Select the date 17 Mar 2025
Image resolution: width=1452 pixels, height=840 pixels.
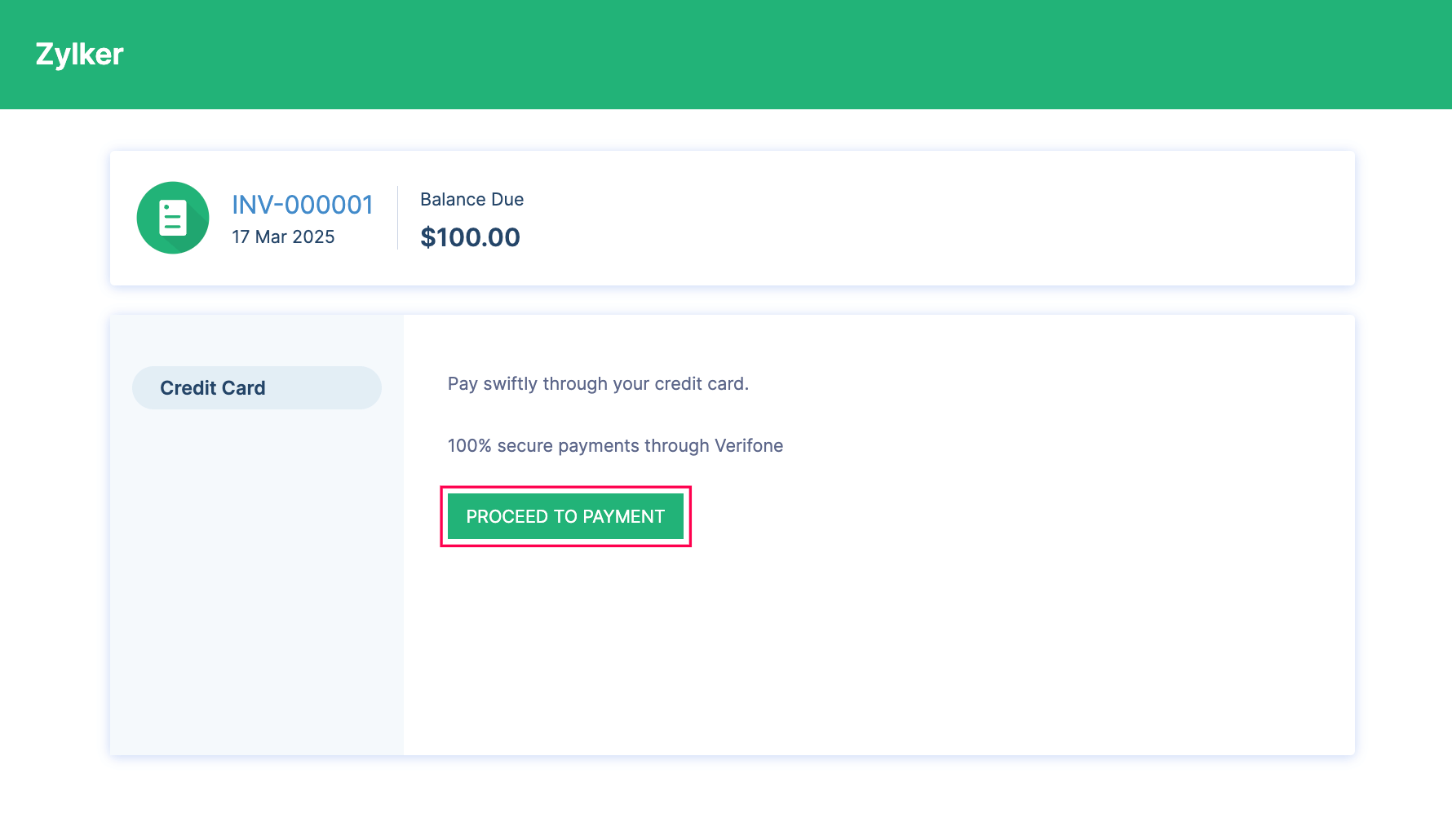click(283, 237)
